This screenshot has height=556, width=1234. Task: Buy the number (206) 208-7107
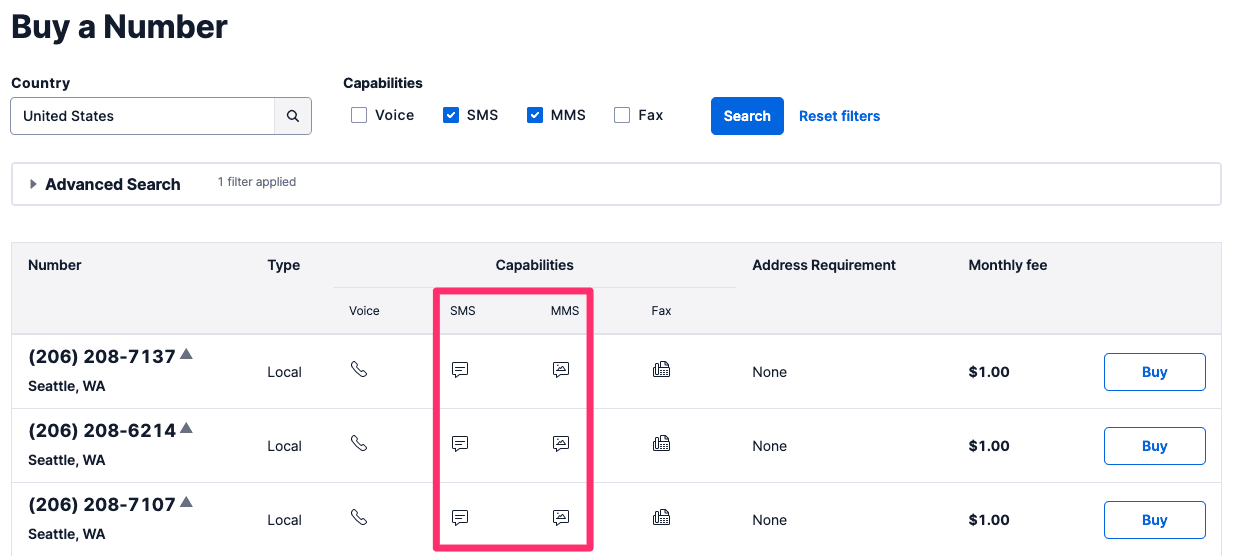coord(1154,520)
